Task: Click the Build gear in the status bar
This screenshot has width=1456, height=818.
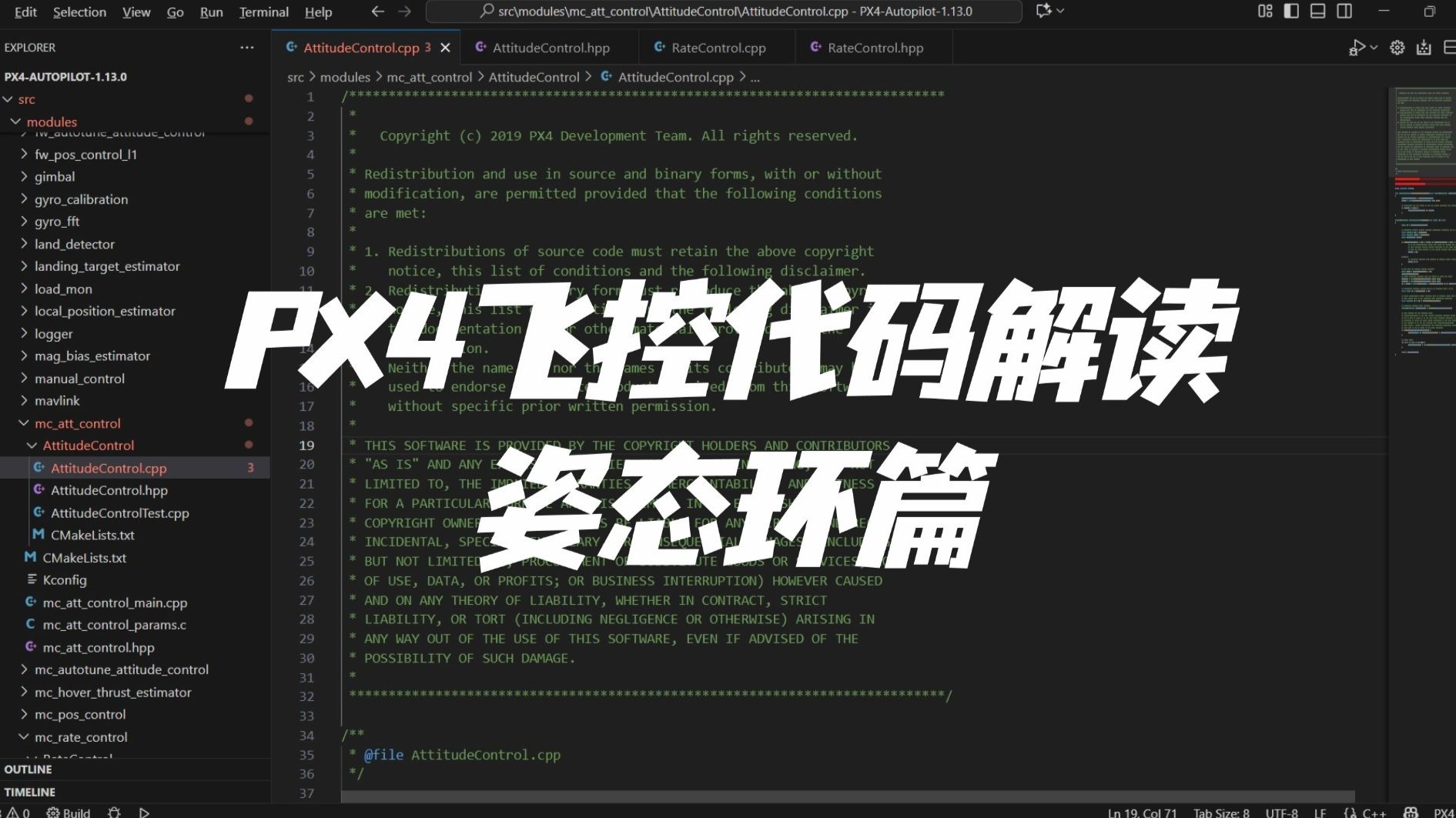Action: point(69,812)
